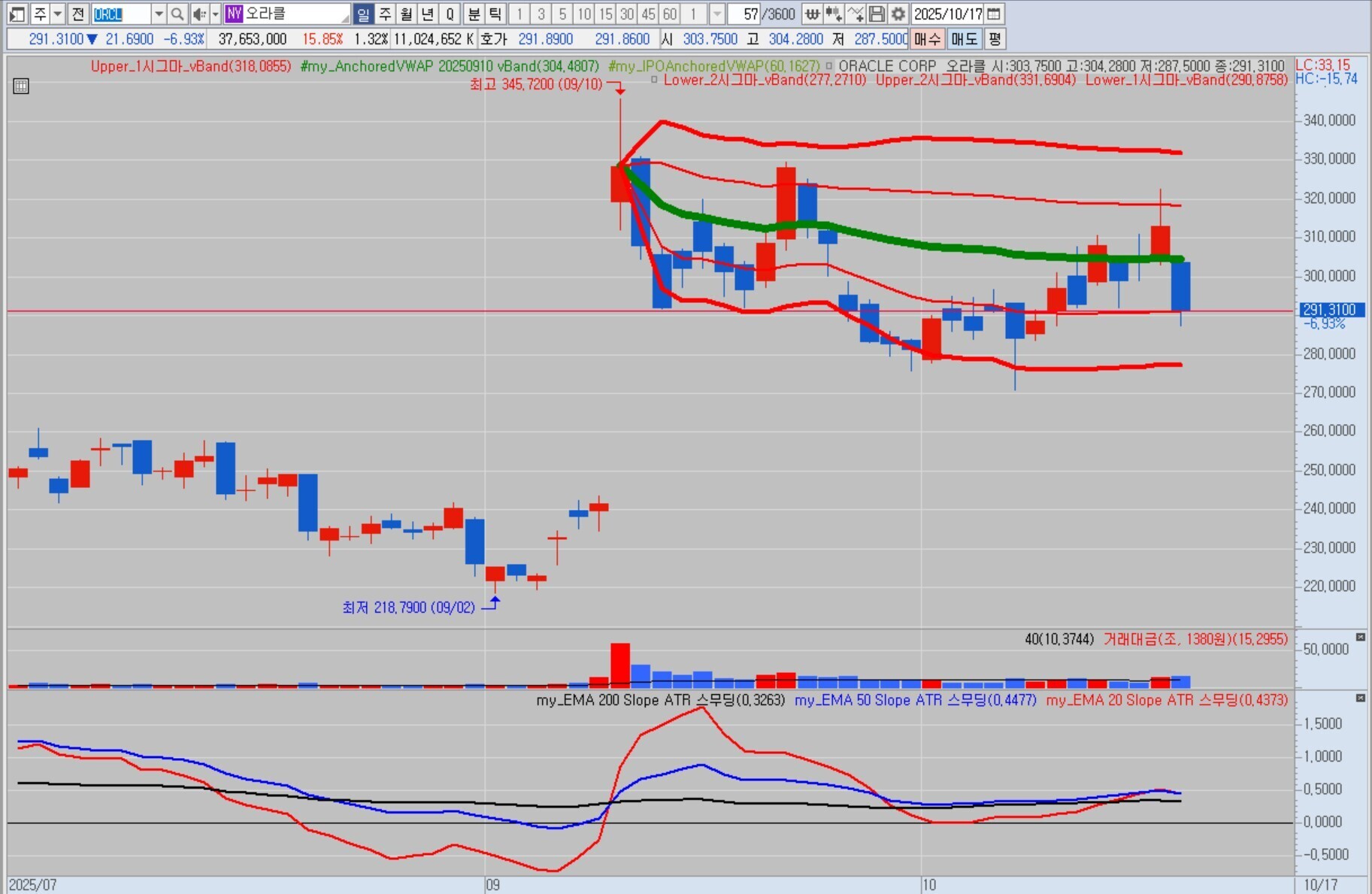
Task: Switch to minute 분 chart
Action: tap(474, 14)
